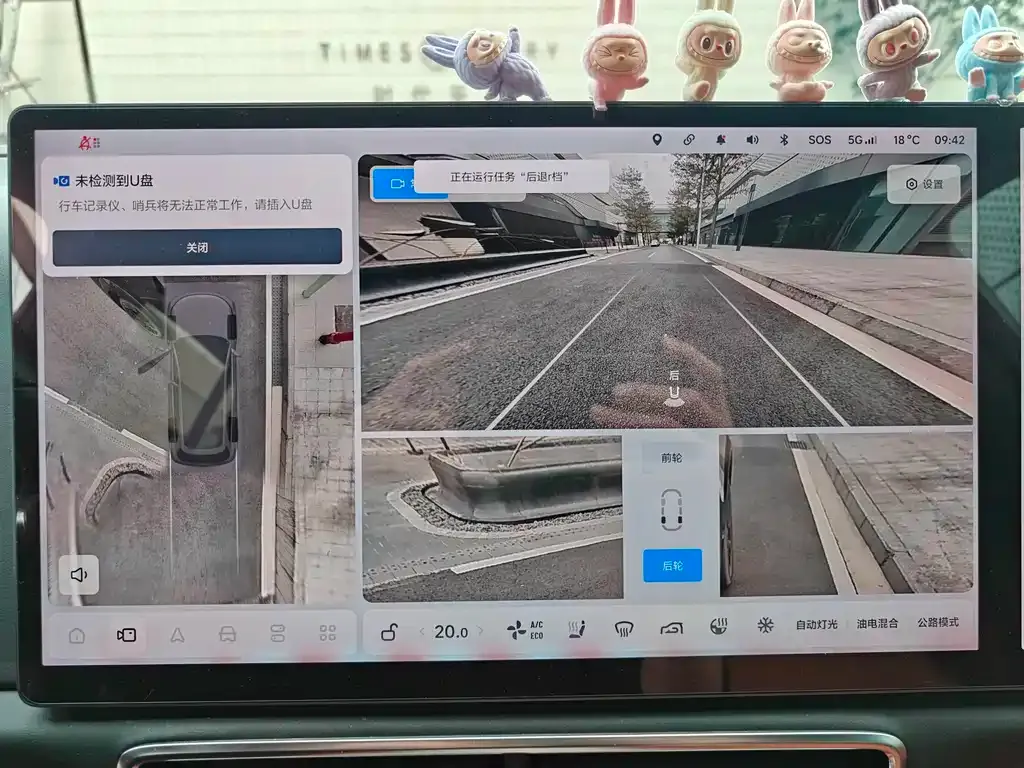Tap the rear camera main view
This screenshot has height=768, width=1024.
(x=666, y=294)
